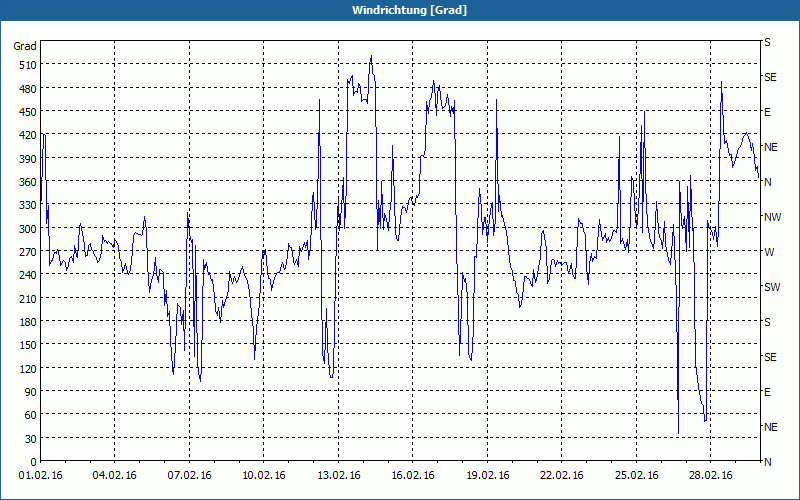Click the 390 y-axis label

click(27, 159)
